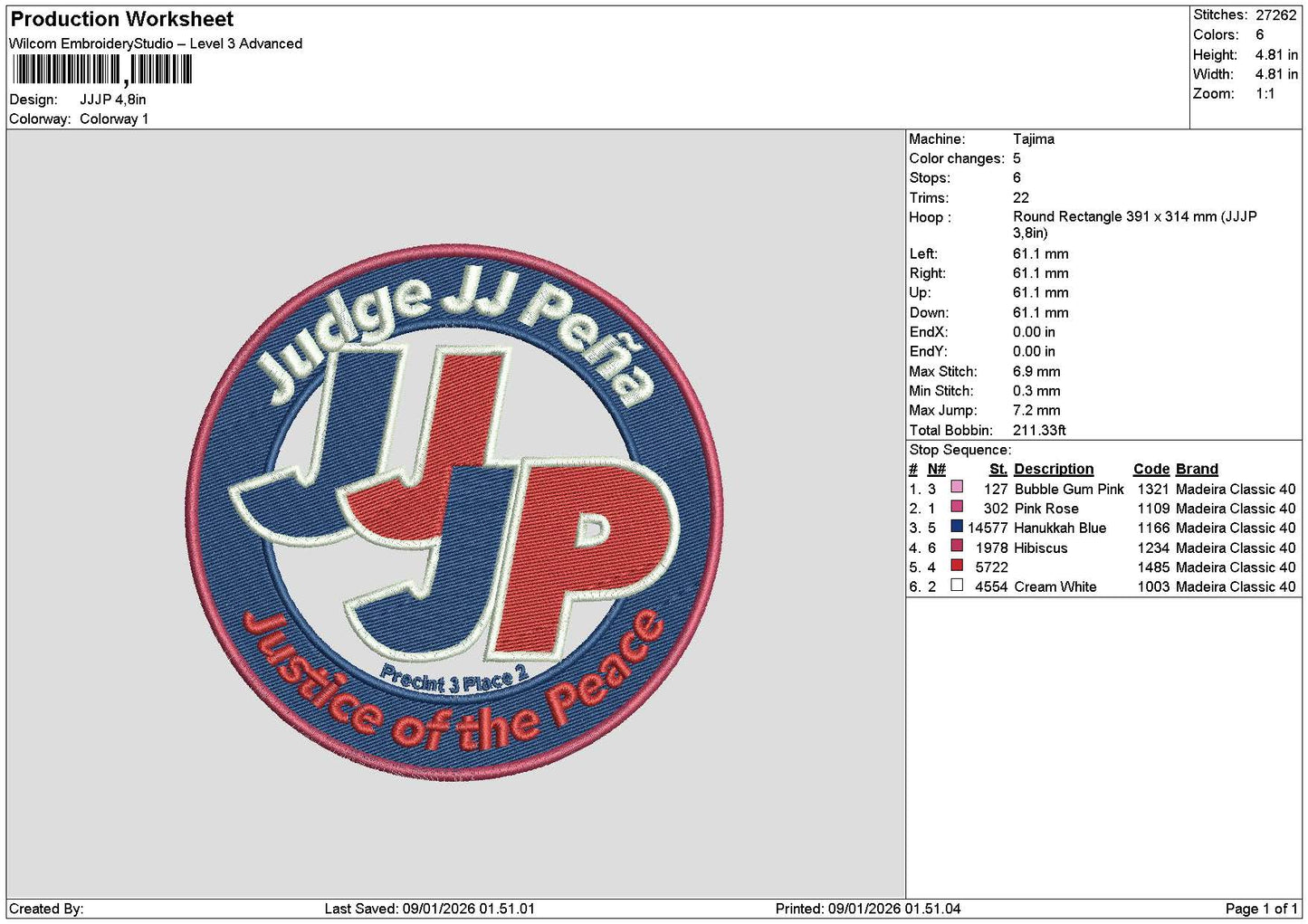Viewport: 1308px width, 924px height.
Task: Click the Stops value 6
Action: [1017, 177]
